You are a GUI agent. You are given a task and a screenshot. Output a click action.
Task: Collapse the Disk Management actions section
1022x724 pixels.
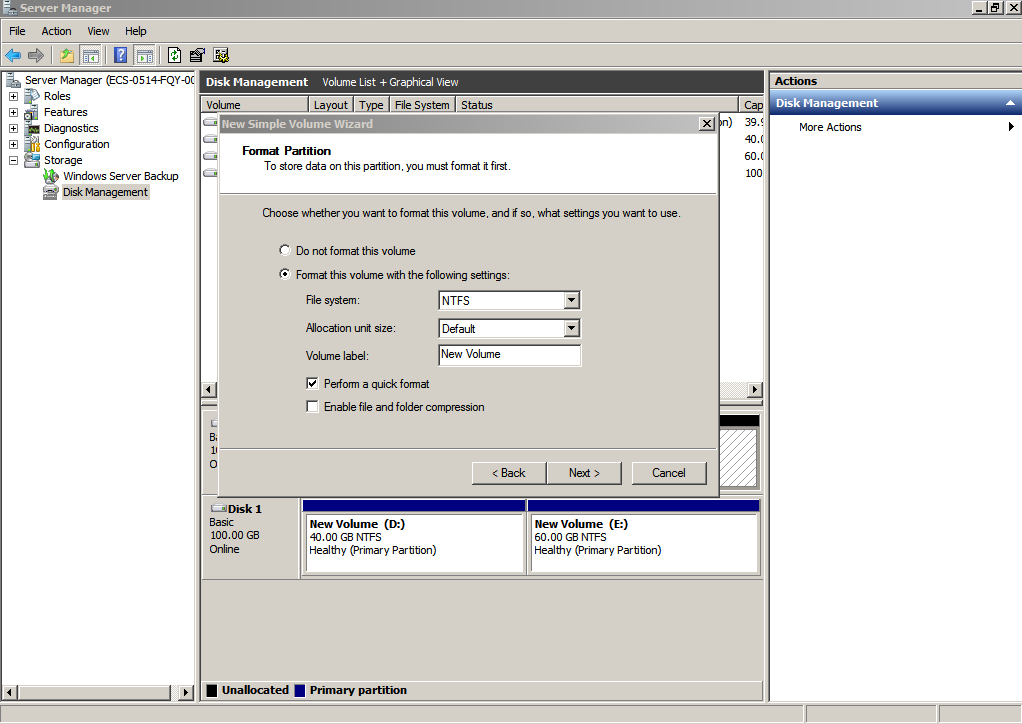pos(1010,103)
